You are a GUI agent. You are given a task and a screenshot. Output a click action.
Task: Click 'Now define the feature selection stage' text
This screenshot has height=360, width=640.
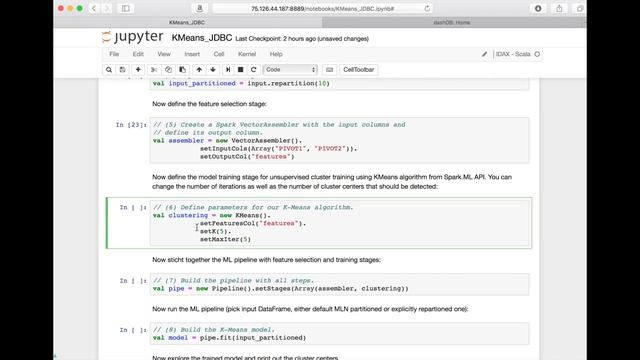click(209, 104)
